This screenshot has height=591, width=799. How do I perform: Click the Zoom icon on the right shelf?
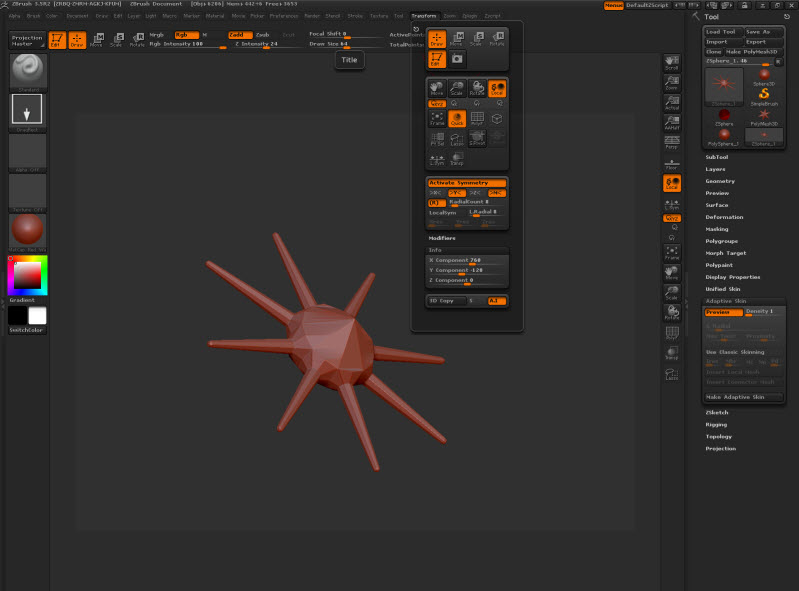(672, 83)
